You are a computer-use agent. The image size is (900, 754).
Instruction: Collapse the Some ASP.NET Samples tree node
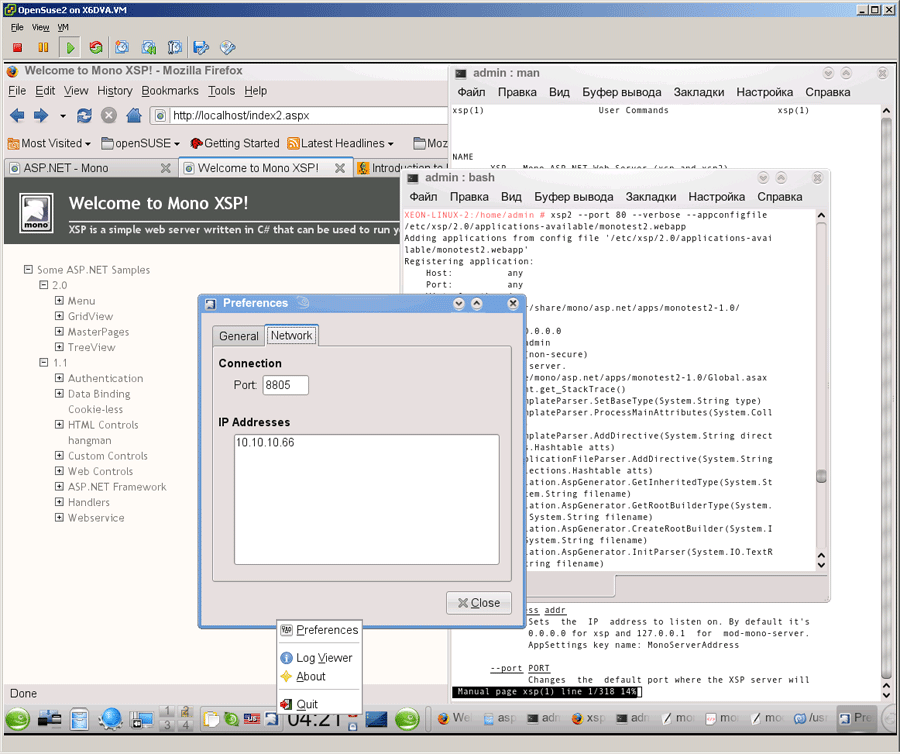click(x=28, y=269)
